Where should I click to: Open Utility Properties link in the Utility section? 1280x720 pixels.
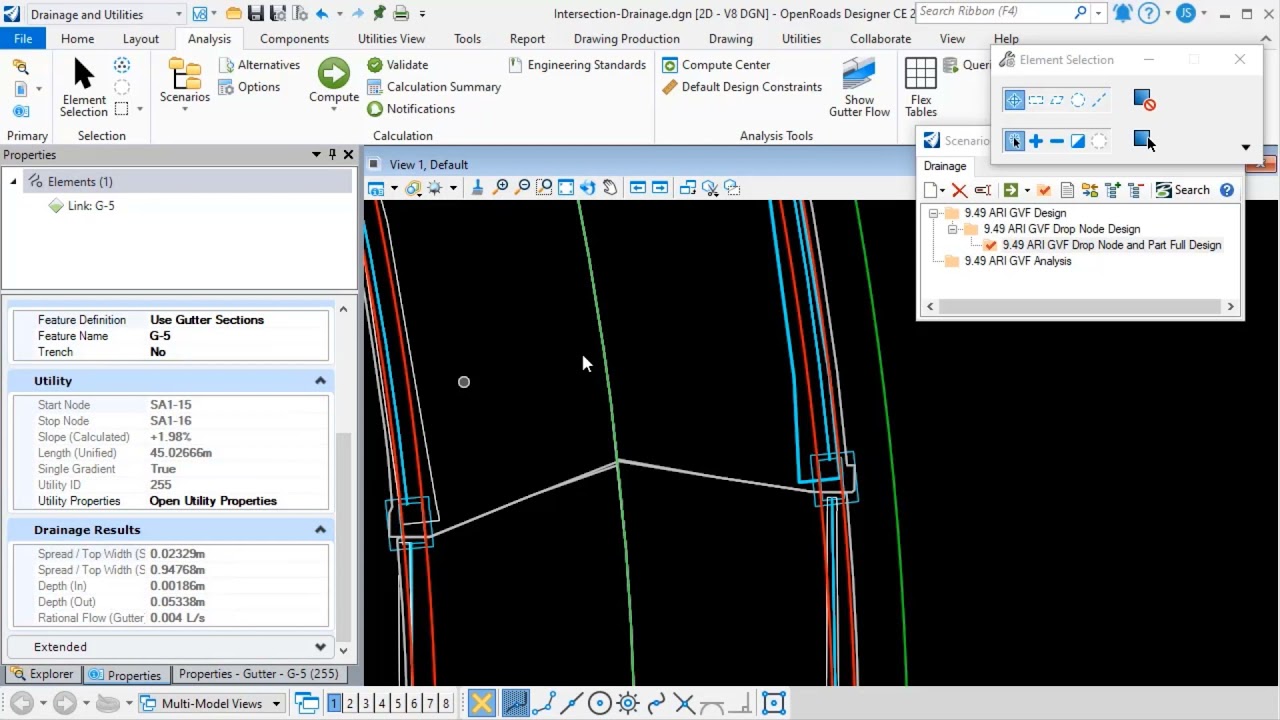213,501
